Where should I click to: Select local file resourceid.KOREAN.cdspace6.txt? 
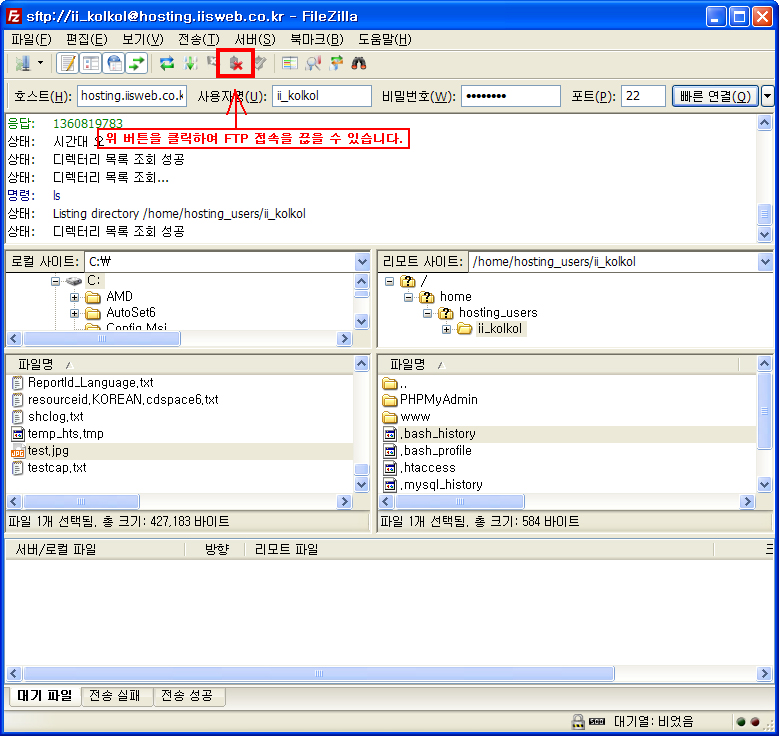pyautogui.click(x=123, y=400)
